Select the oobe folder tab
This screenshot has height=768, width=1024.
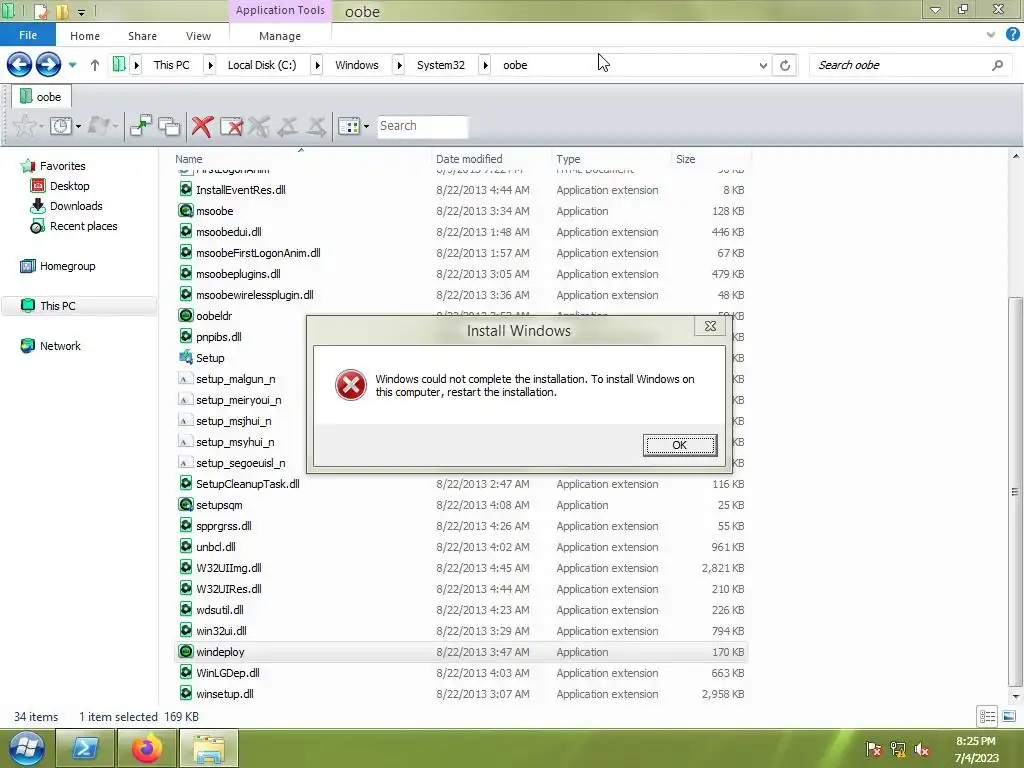[x=41, y=97]
